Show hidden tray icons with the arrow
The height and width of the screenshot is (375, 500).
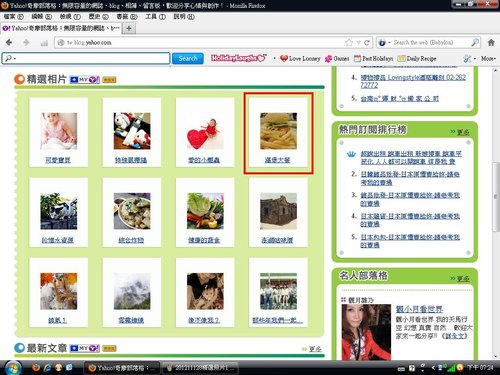pyautogui.click(x=433, y=368)
